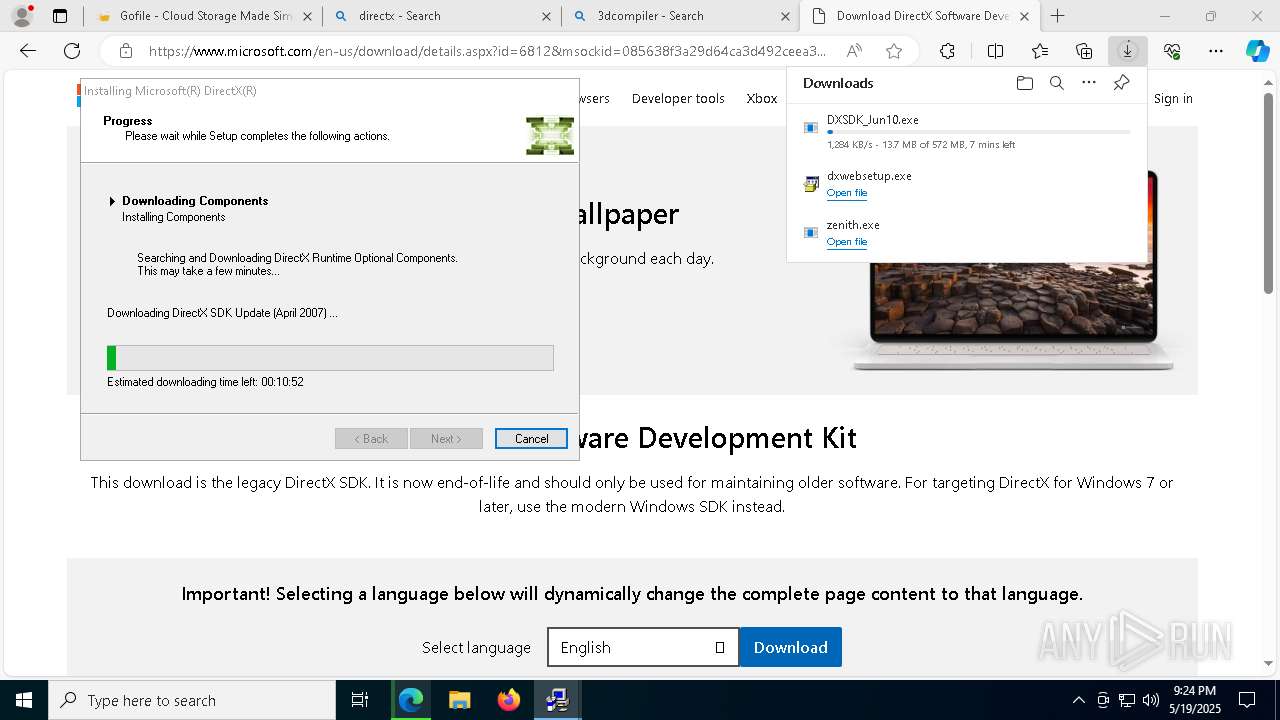The image size is (1280, 720).
Task: Select the DirectX installer taskbar icon
Action: coord(557,700)
